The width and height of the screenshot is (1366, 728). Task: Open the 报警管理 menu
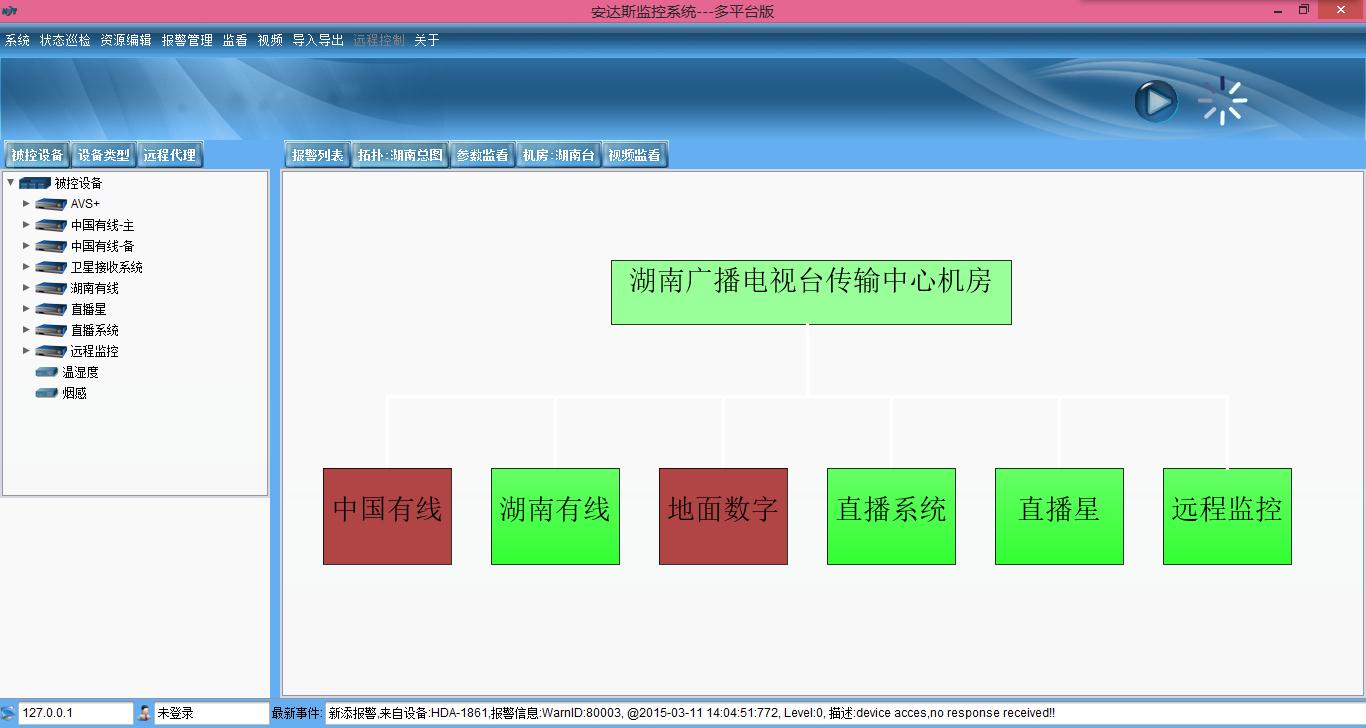(x=187, y=40)
